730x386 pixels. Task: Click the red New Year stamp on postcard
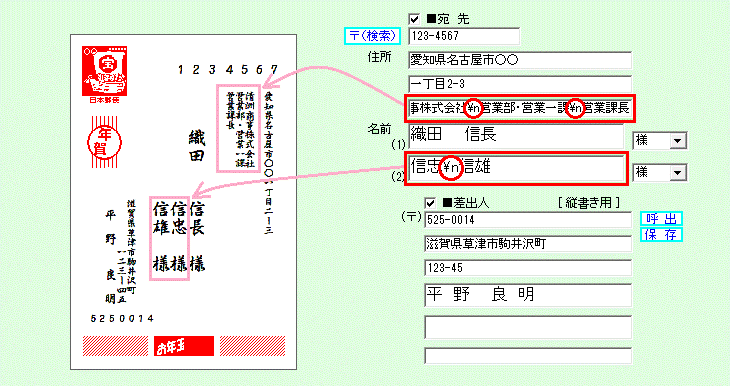click(105, 71)
